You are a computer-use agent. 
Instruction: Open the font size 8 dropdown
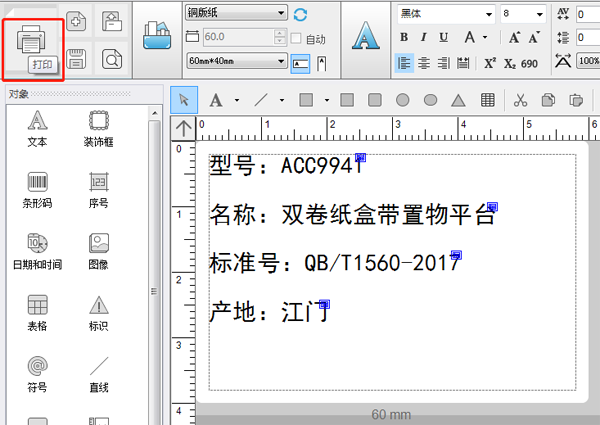[x=523, y=14]
